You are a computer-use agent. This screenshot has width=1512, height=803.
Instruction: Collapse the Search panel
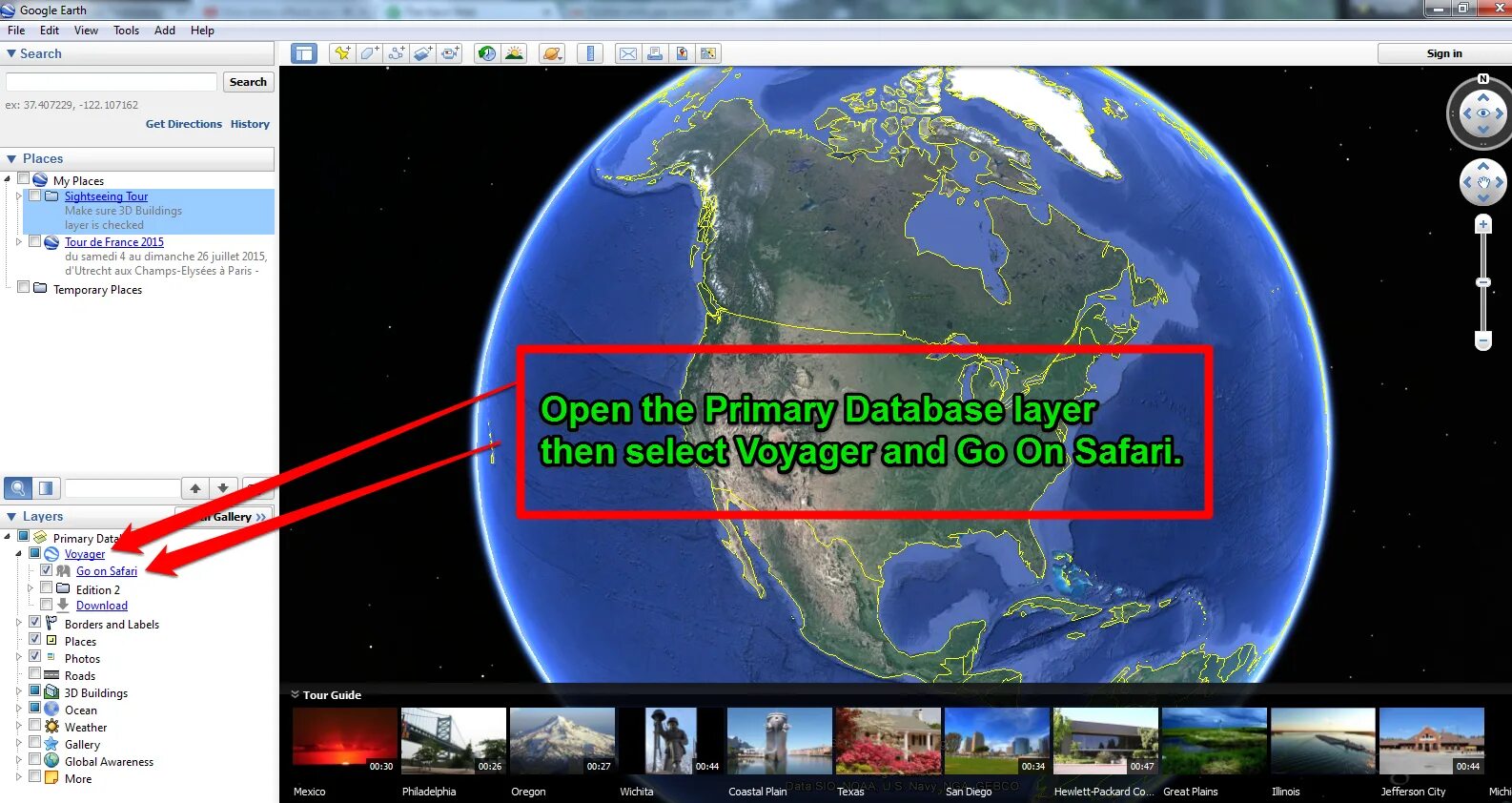pyautogui.click(x=11, y=54)
